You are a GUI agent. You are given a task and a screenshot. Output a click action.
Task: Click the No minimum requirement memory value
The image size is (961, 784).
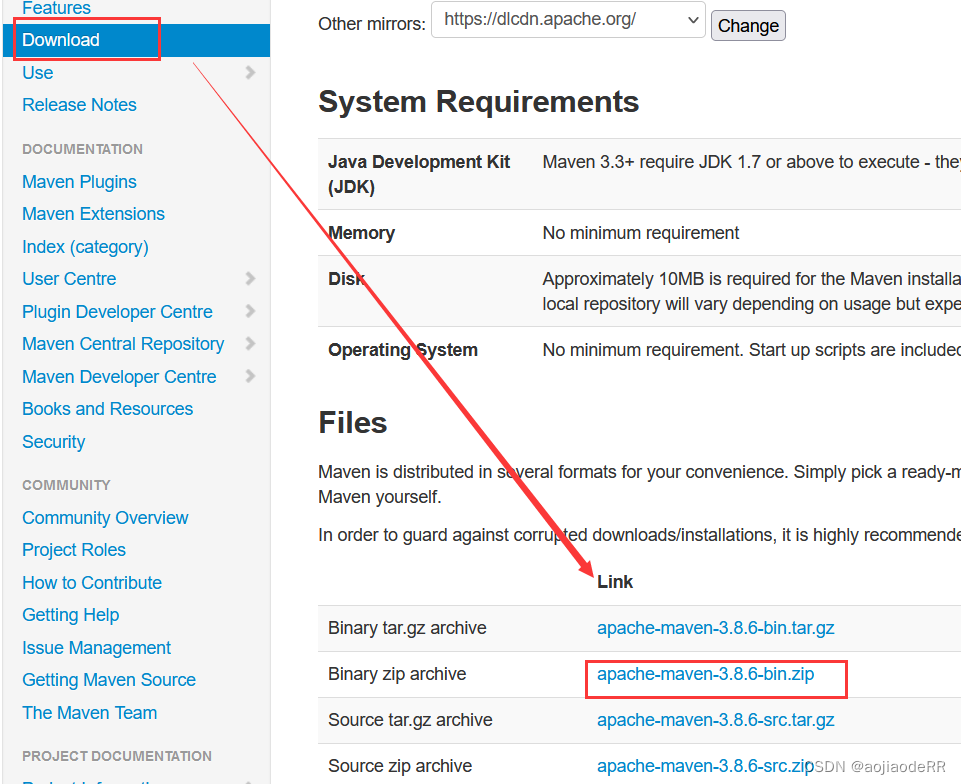pos(640,233)
